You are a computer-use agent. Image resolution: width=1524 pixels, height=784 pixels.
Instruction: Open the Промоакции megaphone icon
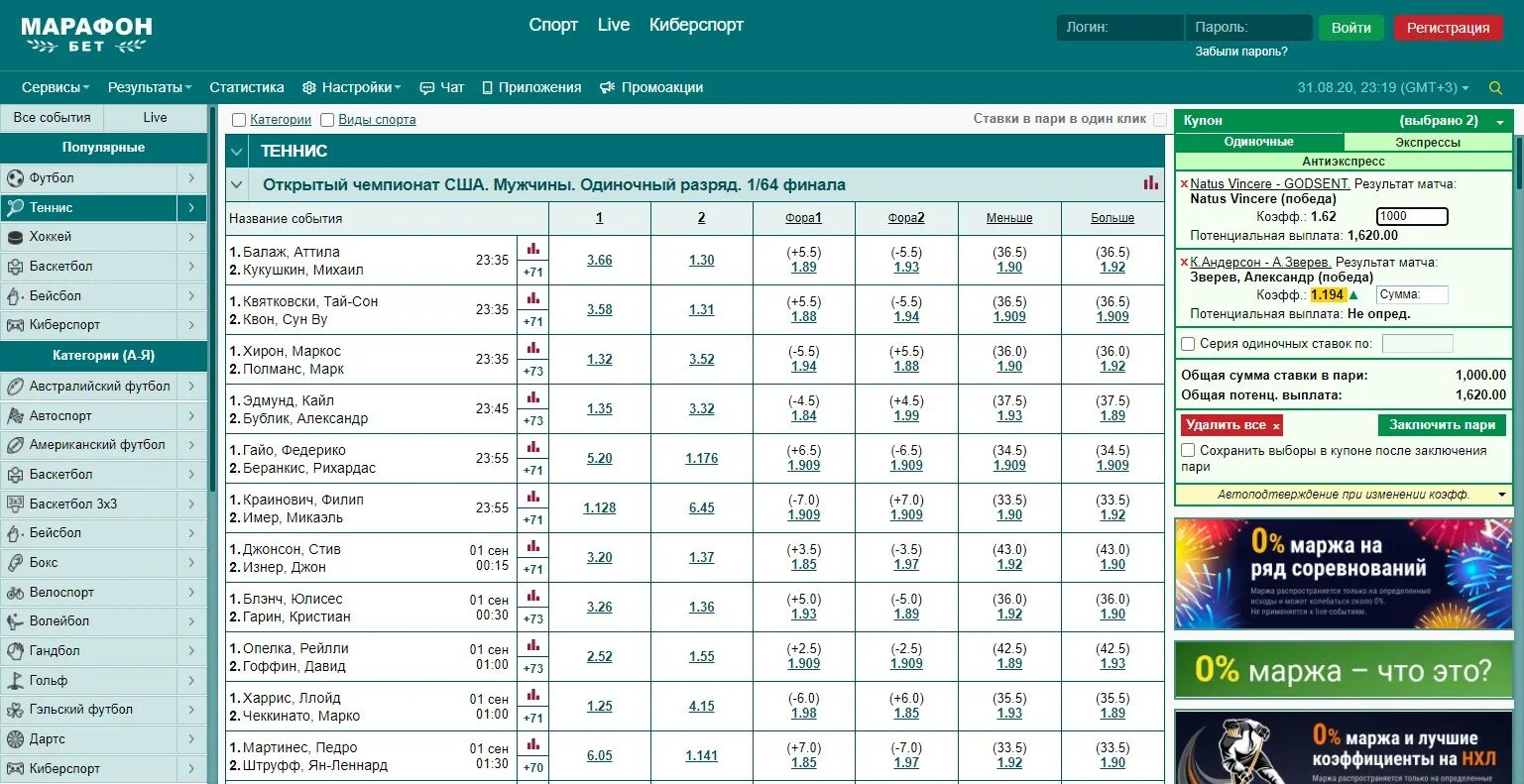coord(608,87)
